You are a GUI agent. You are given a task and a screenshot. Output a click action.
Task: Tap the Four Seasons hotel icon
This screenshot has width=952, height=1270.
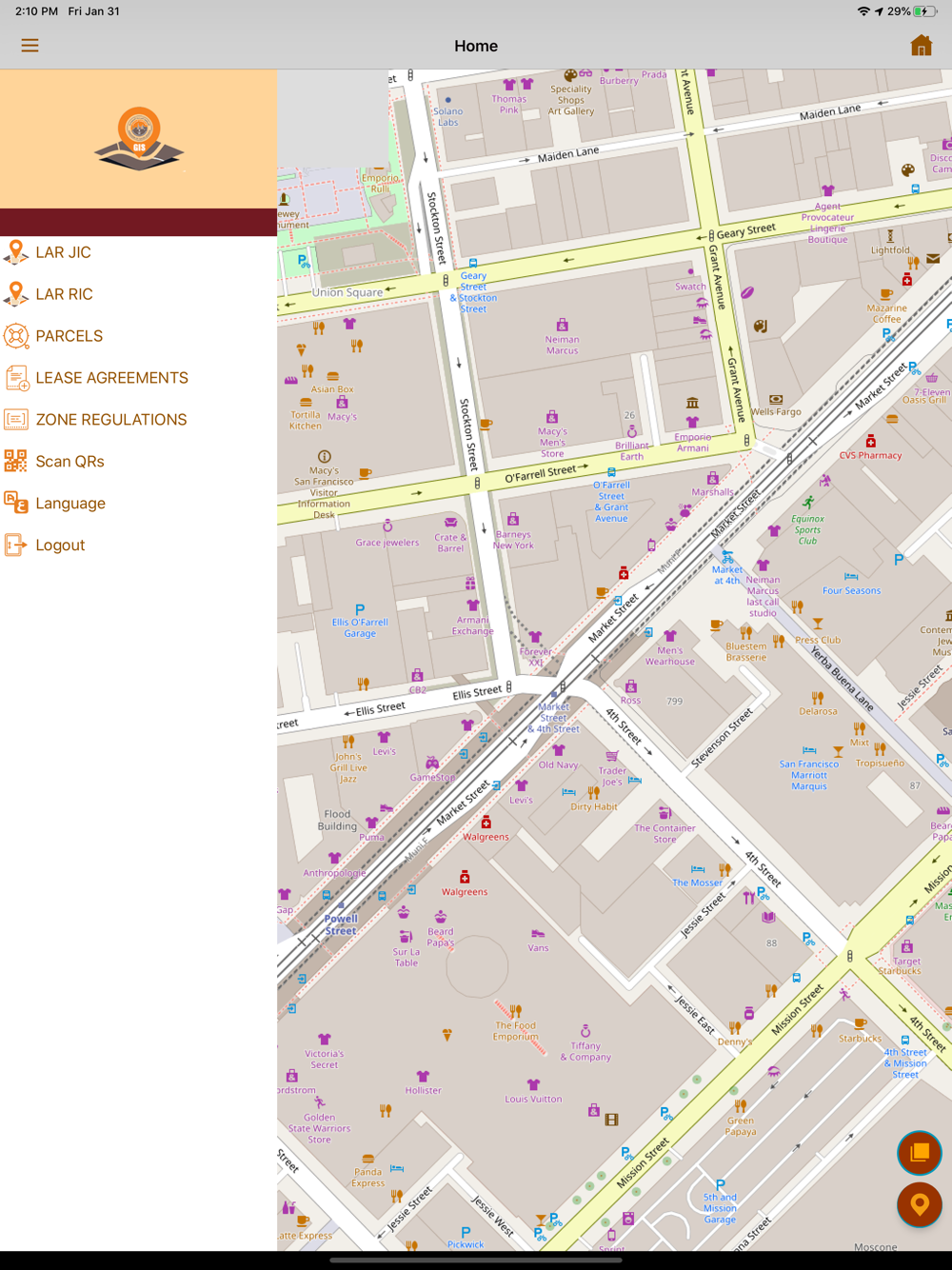pyautogui.click(x=851, y=577)
